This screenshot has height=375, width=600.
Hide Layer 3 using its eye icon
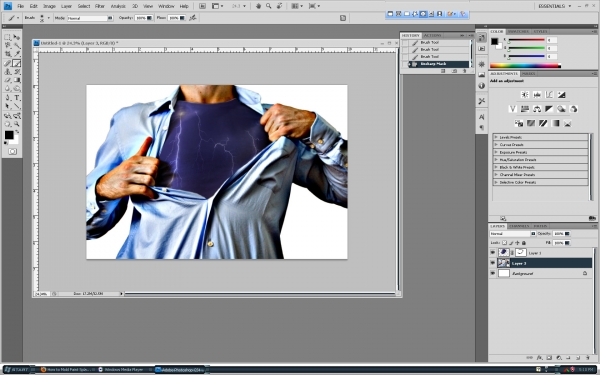click(x=492, y=263)
